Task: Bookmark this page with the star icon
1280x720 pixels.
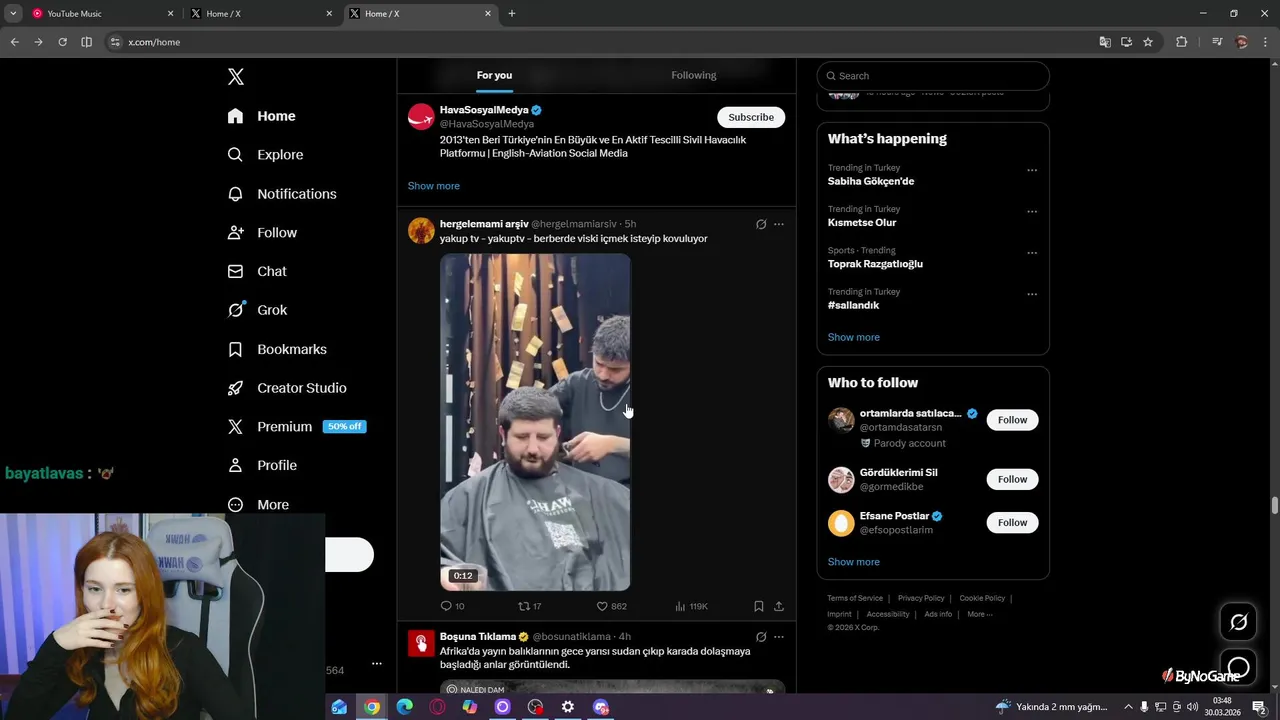Action: coord(1148,42)
